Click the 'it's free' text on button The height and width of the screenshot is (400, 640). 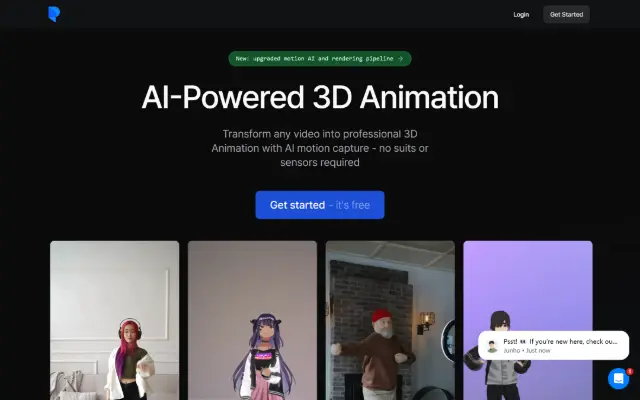(x=353, y=205)
